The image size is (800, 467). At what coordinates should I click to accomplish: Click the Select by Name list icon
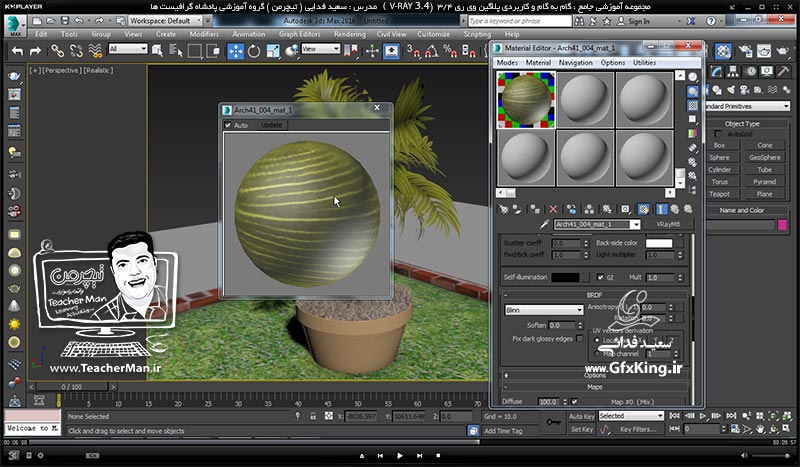pyautogui.click(x=176, y=51)
